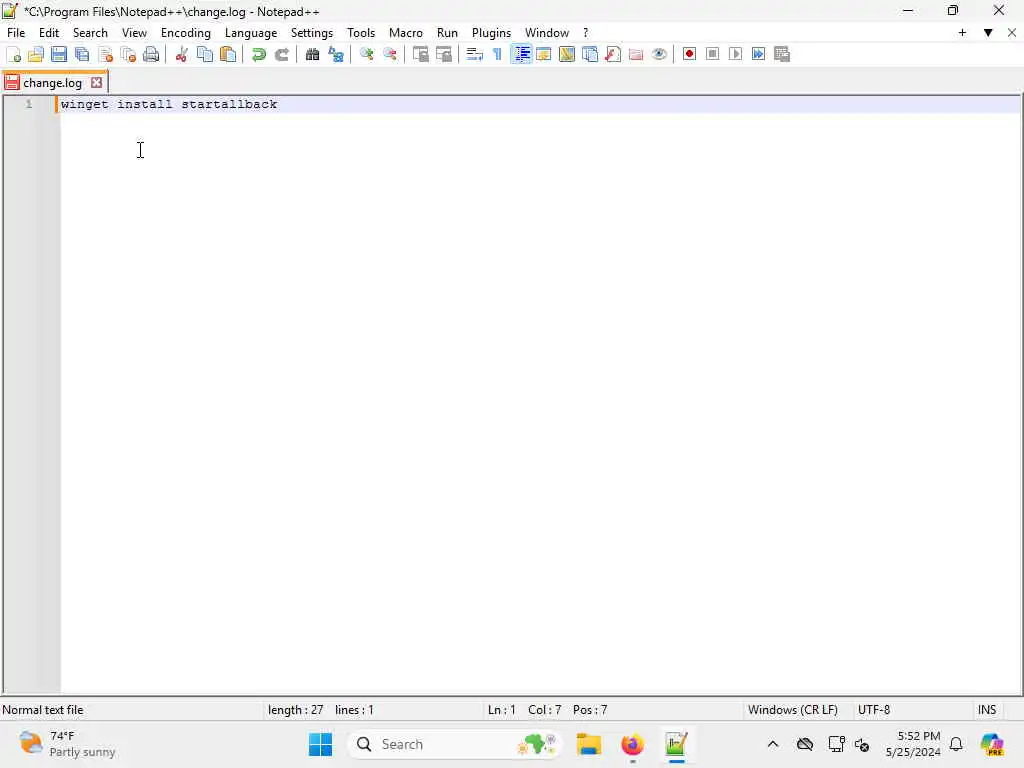Create a new file from the toolbar

pos(13,54)
